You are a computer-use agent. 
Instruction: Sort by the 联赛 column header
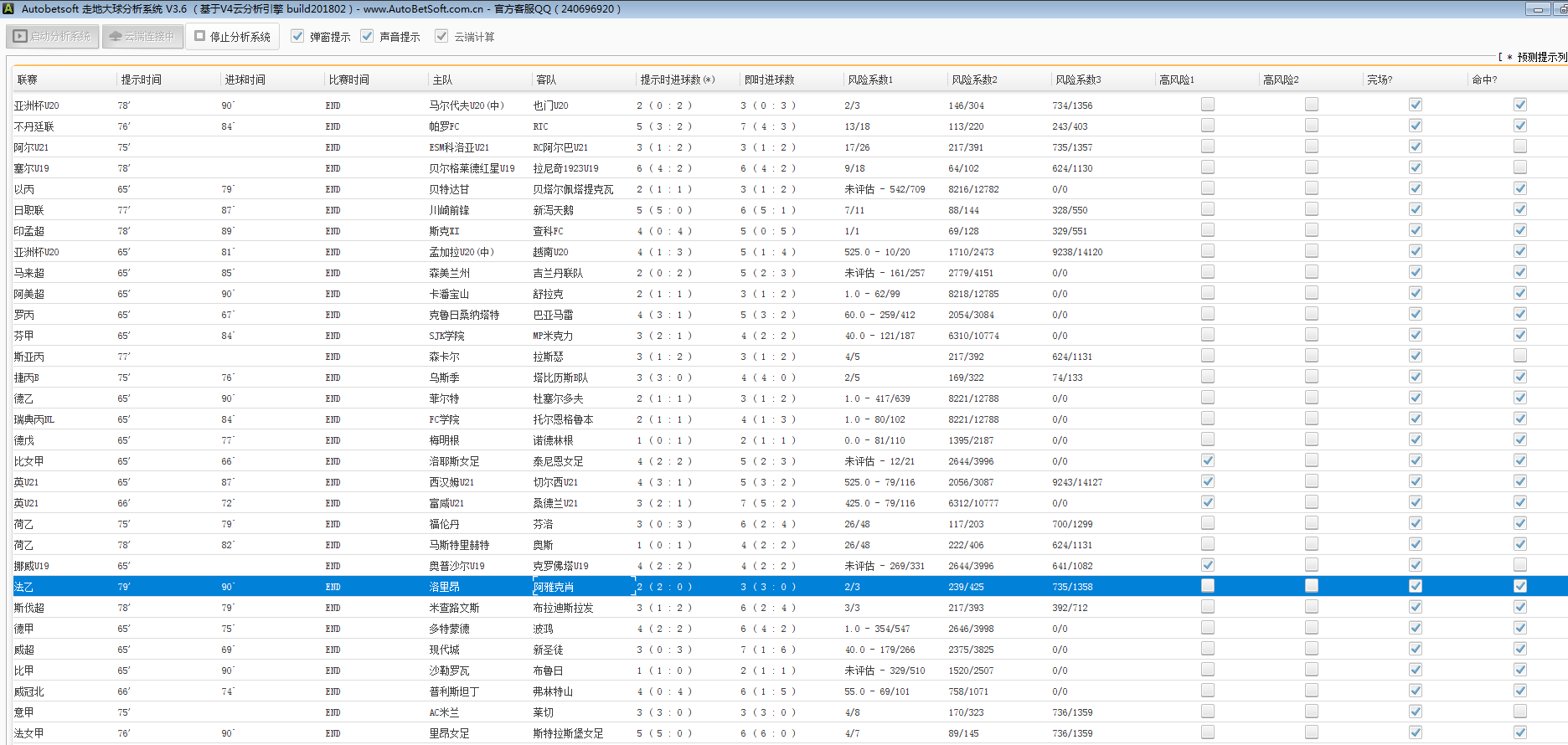[x=28, y=80]
